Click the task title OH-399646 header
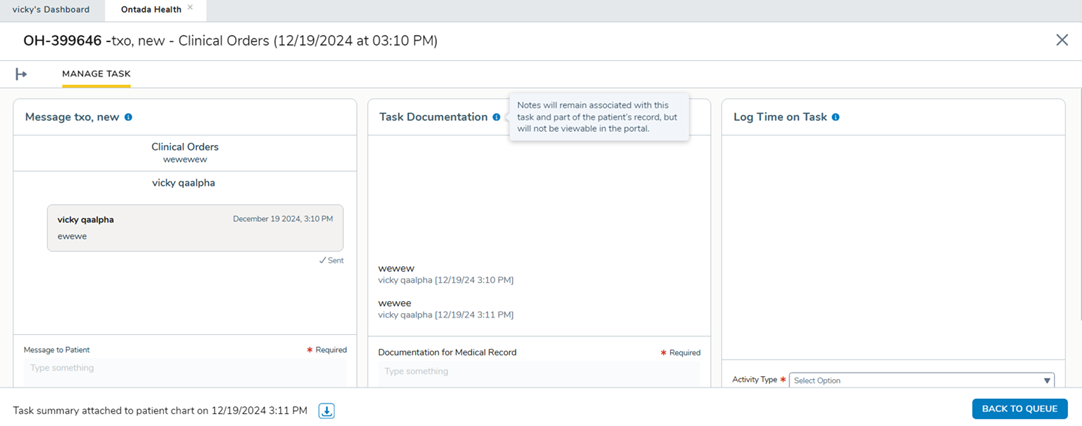 pos(230,41)
